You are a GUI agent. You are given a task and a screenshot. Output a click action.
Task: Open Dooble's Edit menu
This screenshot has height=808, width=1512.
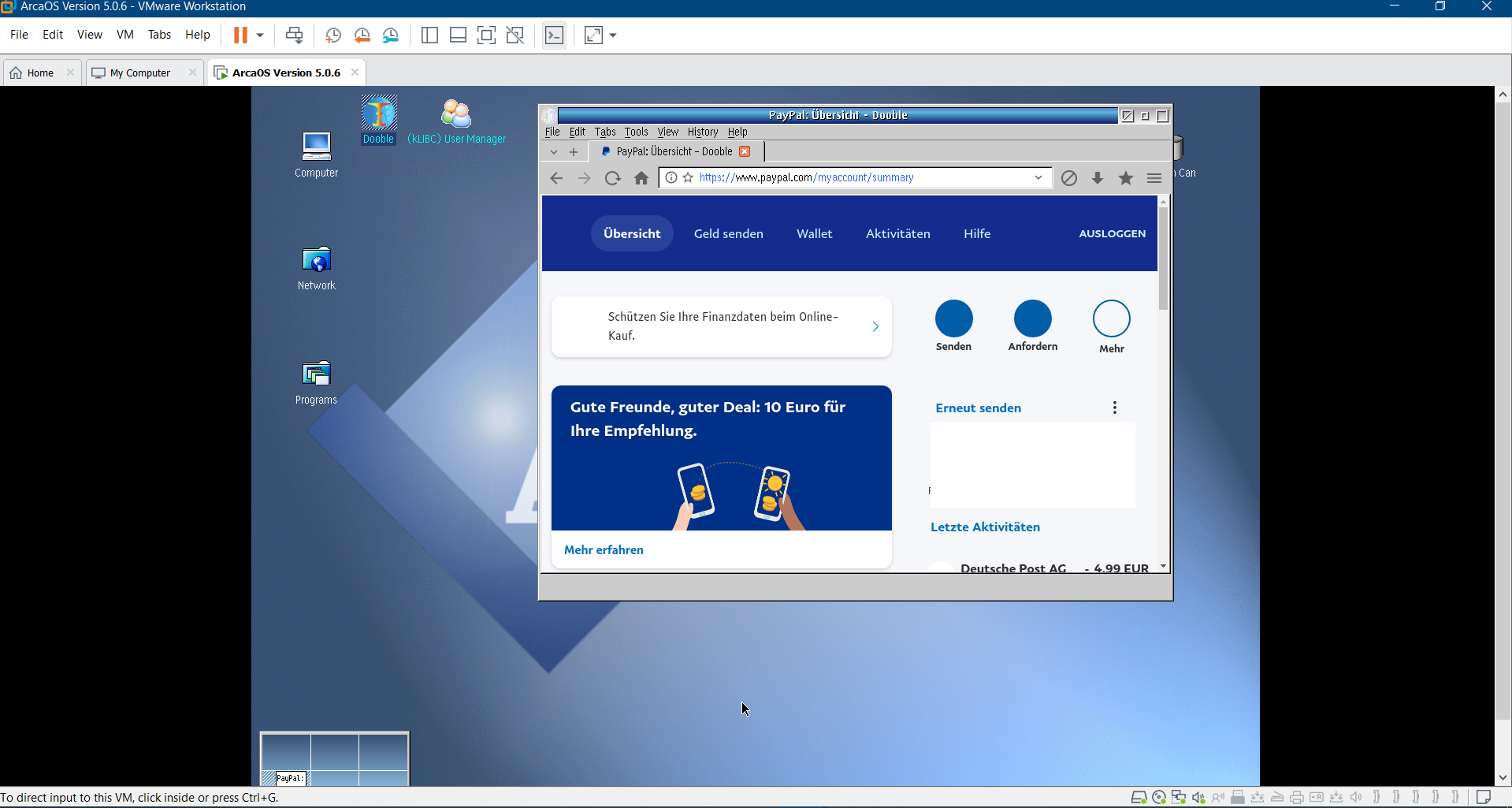tap(578, 132)
